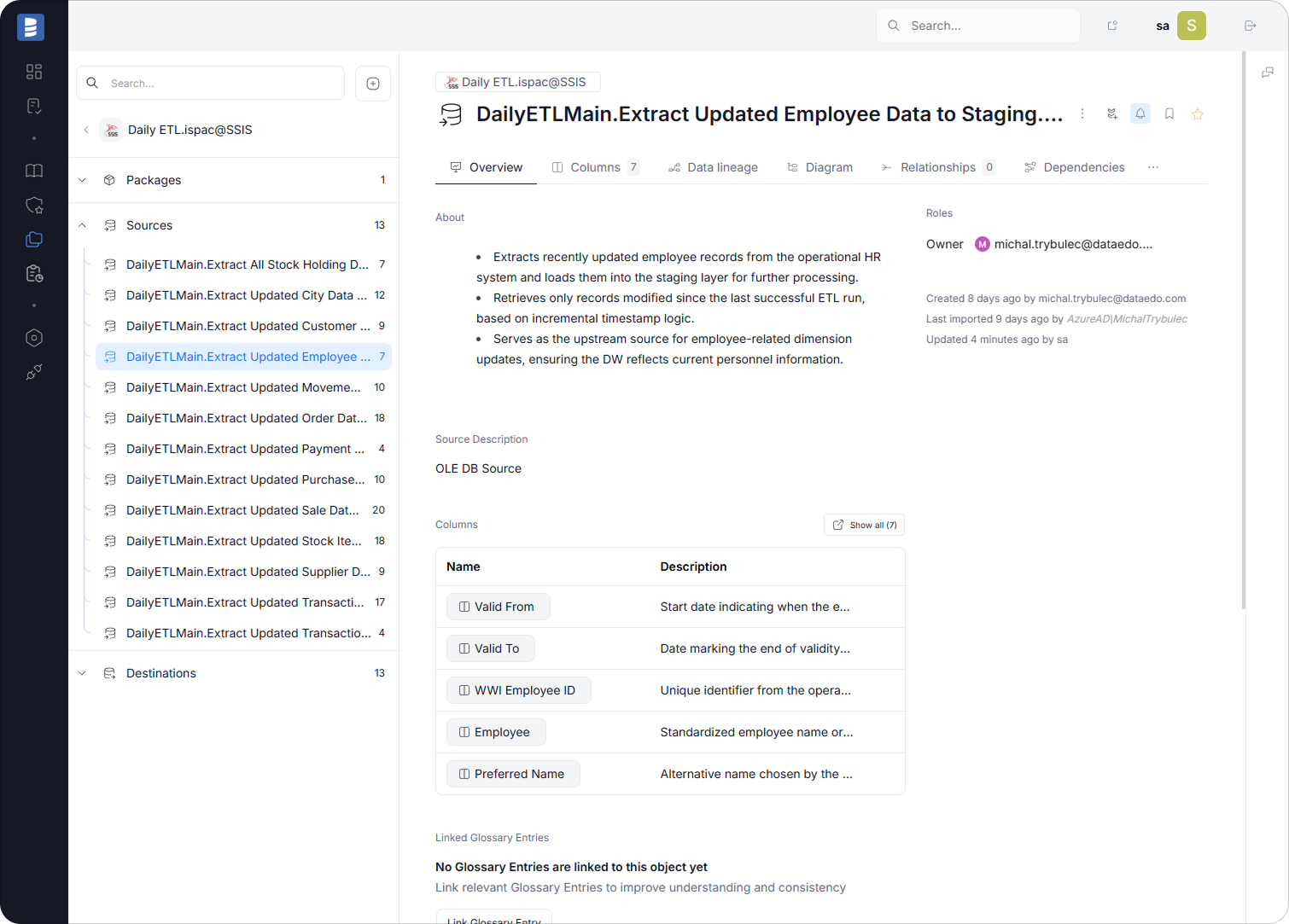The width and height of the screenshot is (1289, 924).
Task: Open the Relationships tab
Action: coord(939,167)
